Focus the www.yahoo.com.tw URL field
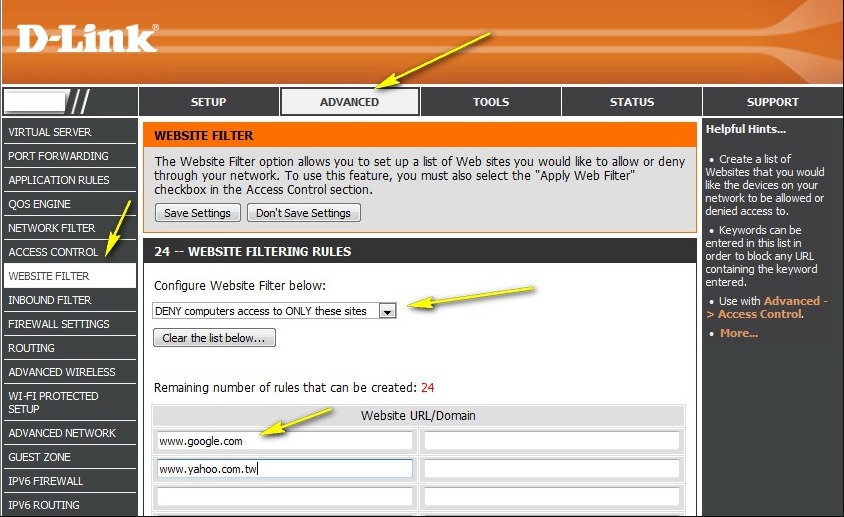 pyautogui.click(x=284, y=468)
